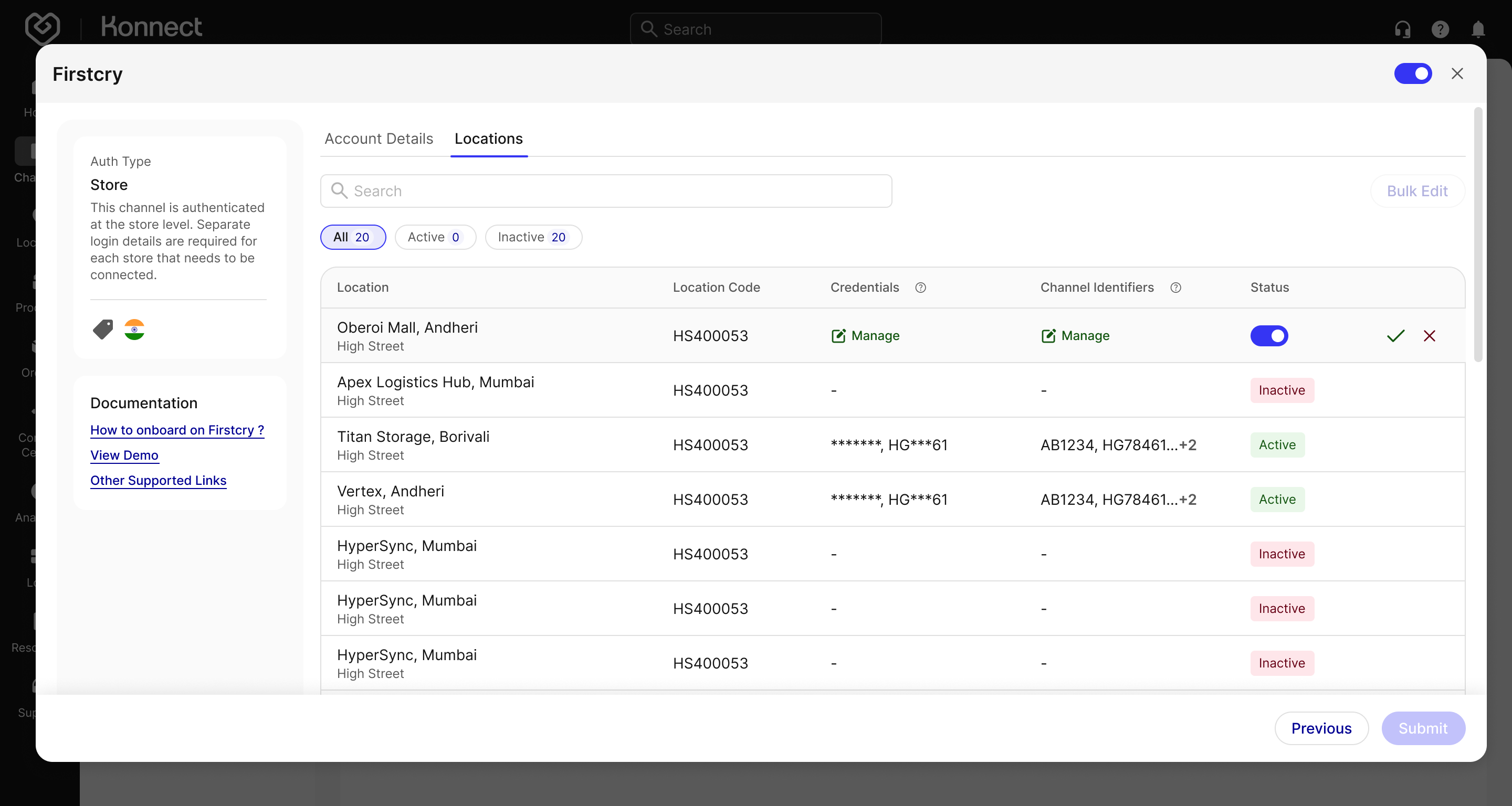Open the help question mark icon
The height and width of the screenshot is (806, 1512).
click(x=1440, y=29)
